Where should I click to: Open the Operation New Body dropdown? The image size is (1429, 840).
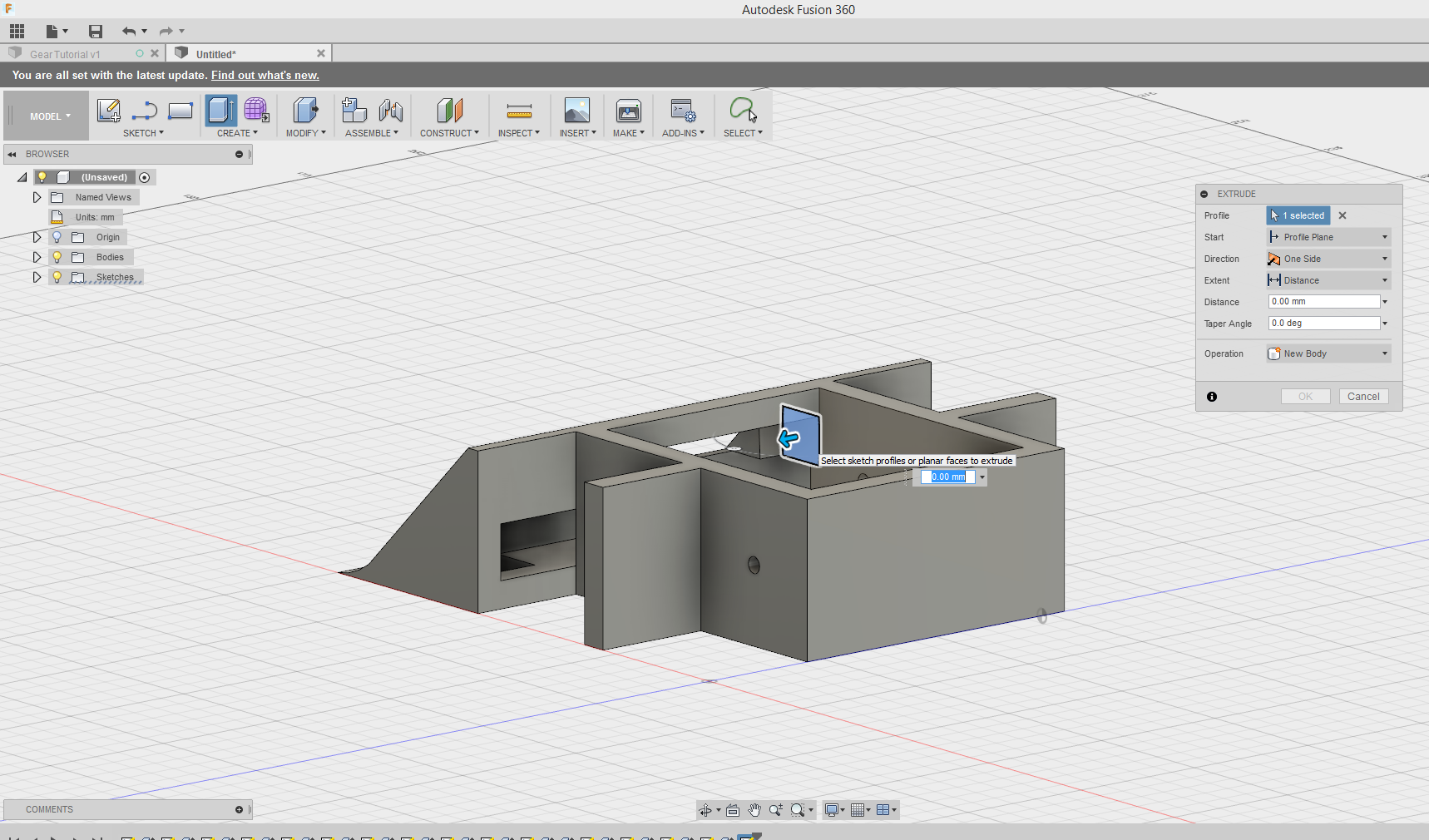[1328, 353]
